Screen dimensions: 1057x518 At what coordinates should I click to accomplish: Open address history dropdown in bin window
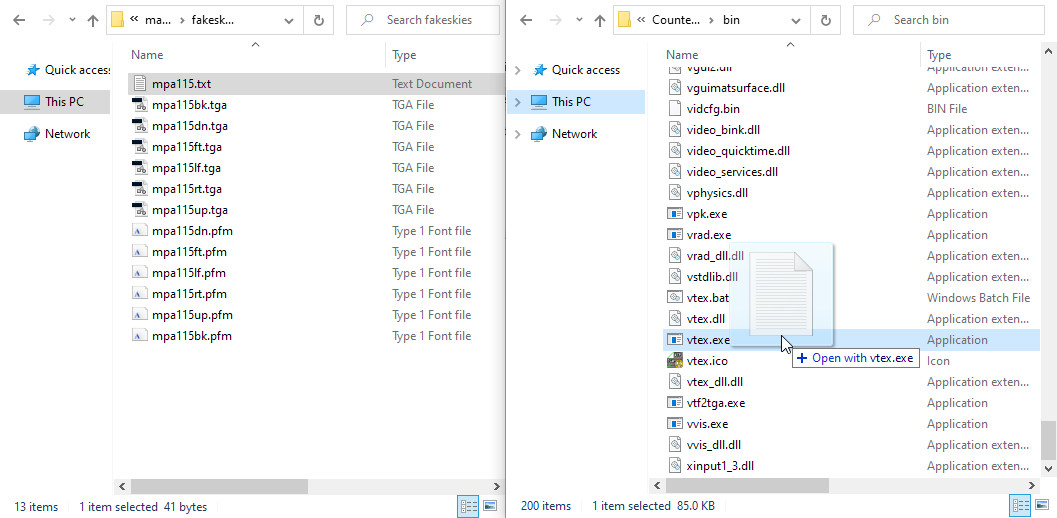[x=795, y=20]
